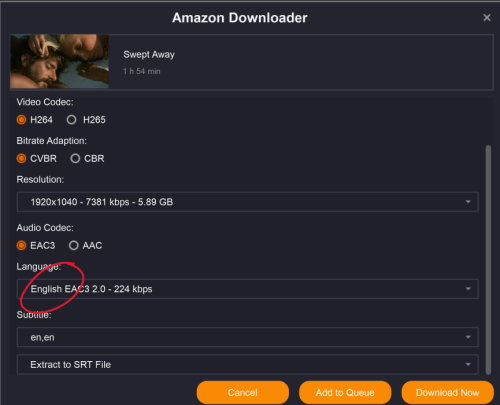Open the Resolution dropdown
500x405 pixels.
pos(248,202)
